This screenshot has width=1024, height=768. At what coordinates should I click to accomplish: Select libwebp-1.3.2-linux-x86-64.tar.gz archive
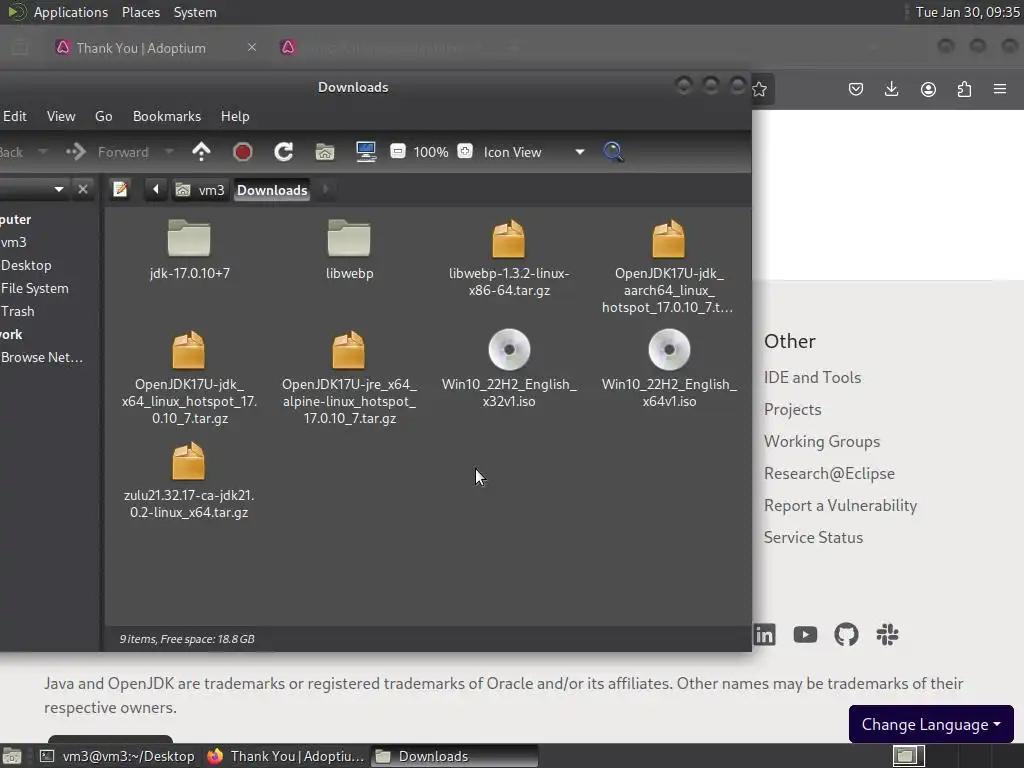coord(509,239)
